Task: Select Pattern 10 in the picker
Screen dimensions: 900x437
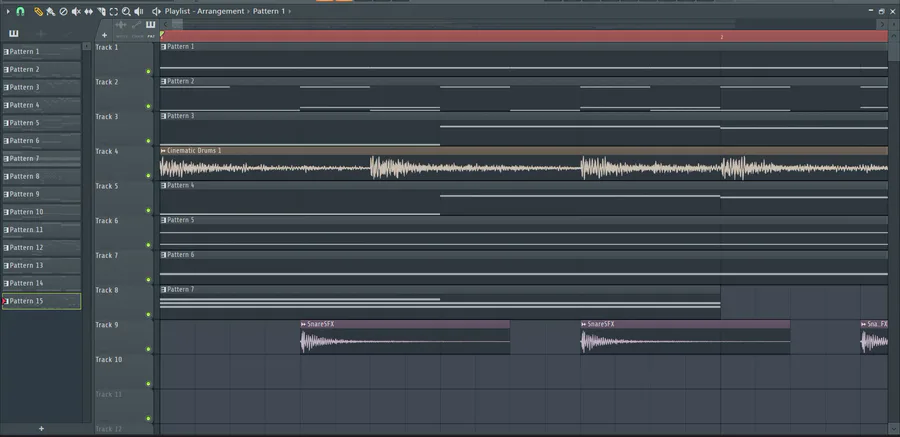Action: (41, 212)
